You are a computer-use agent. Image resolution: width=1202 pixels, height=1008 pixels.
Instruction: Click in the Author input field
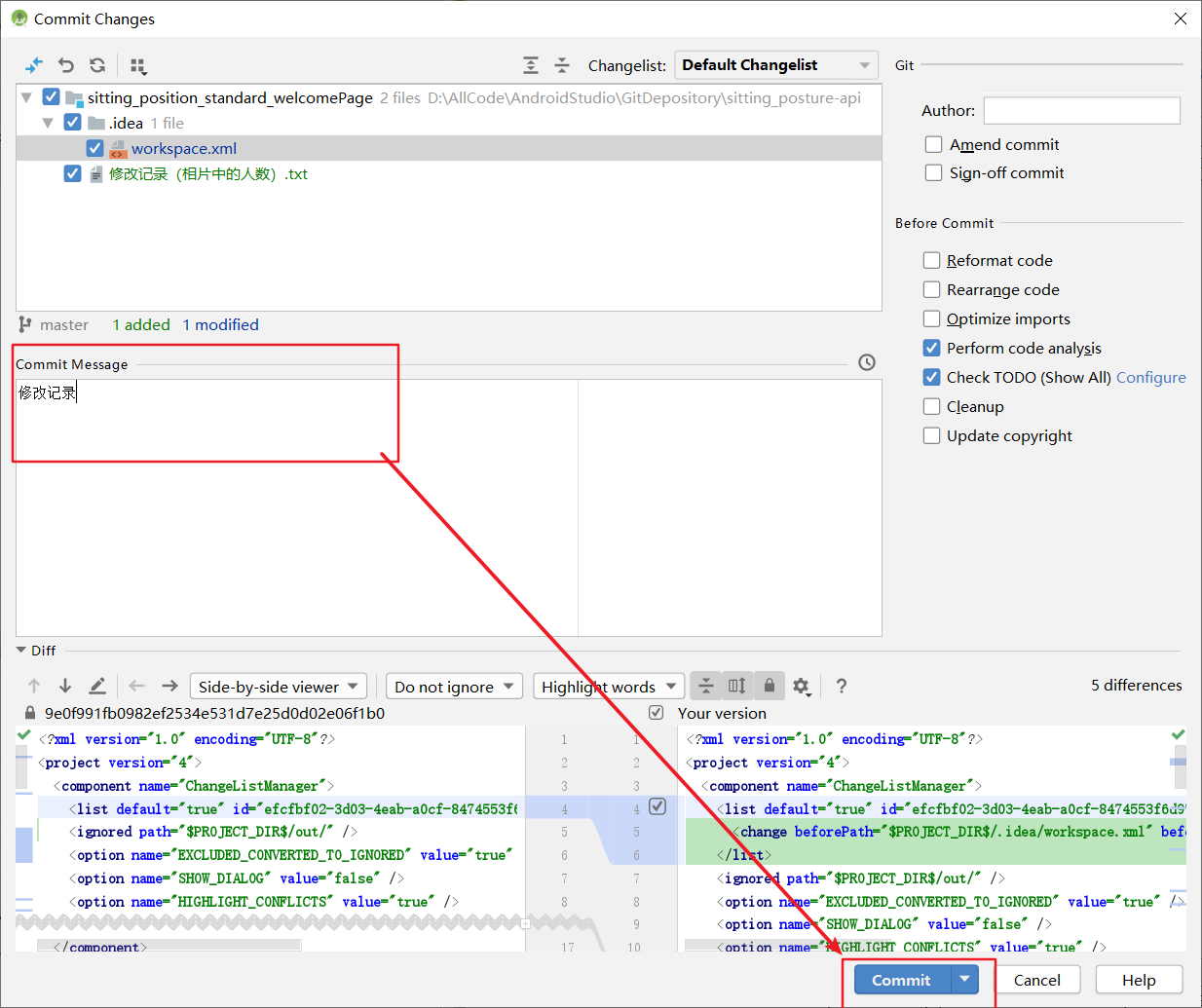(1081, 110)
